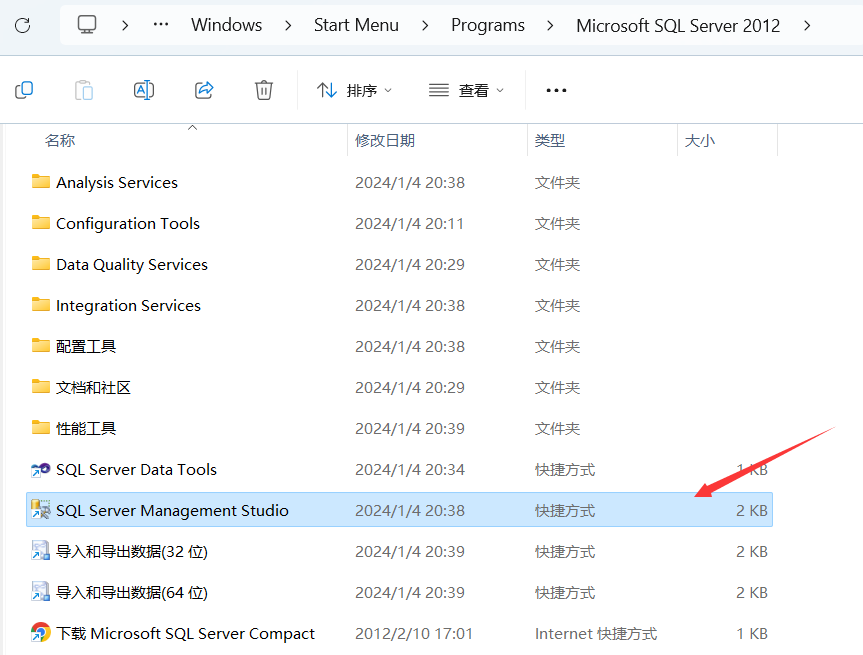This screenshot has width=863, height=655.
Task: Click the 配置工具 folder icon
Action: tap(41, 346)
